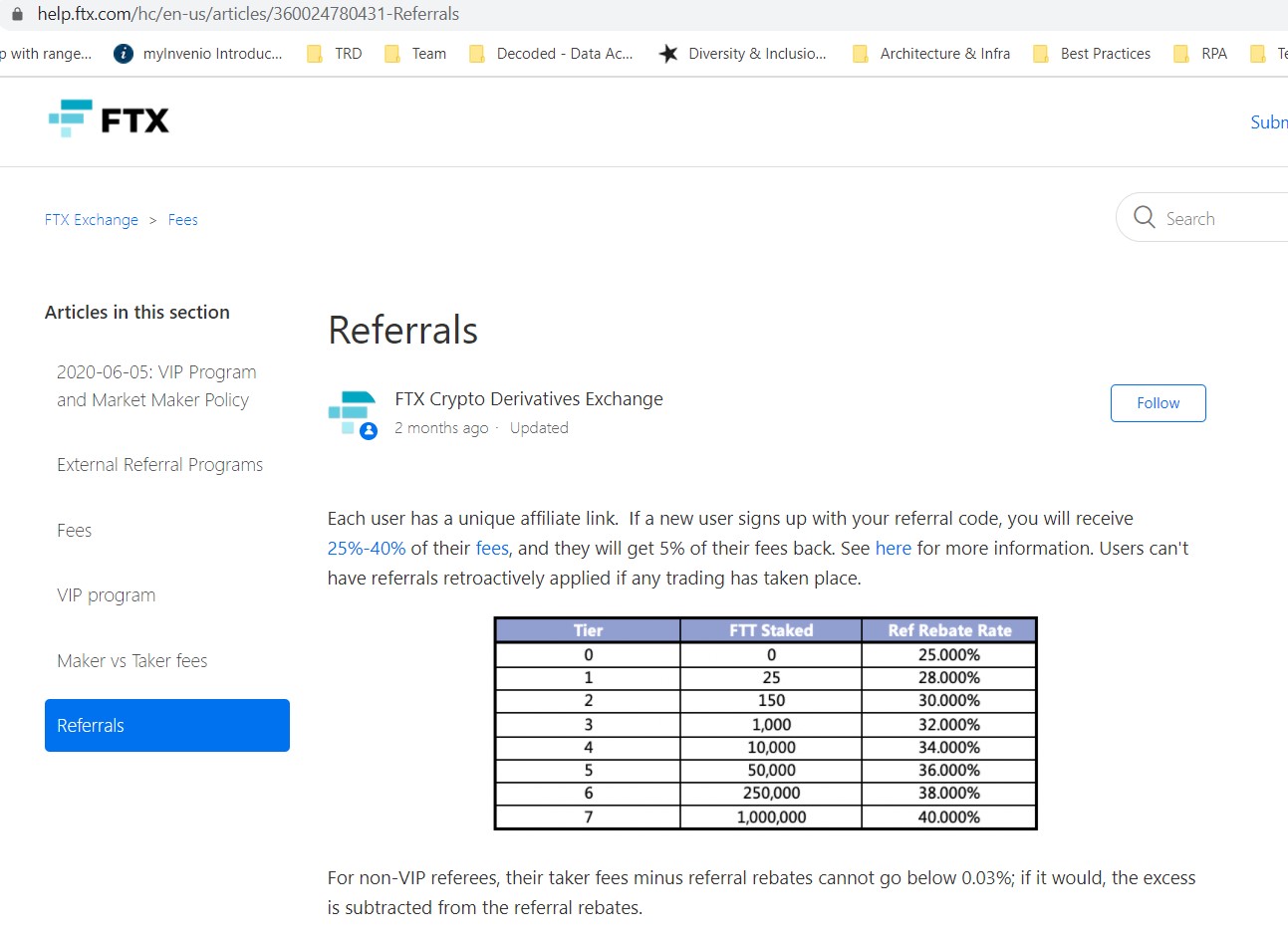Click the 'FTT Staked' column header
The image size is (1288, 939).
(x=771, y=630)
